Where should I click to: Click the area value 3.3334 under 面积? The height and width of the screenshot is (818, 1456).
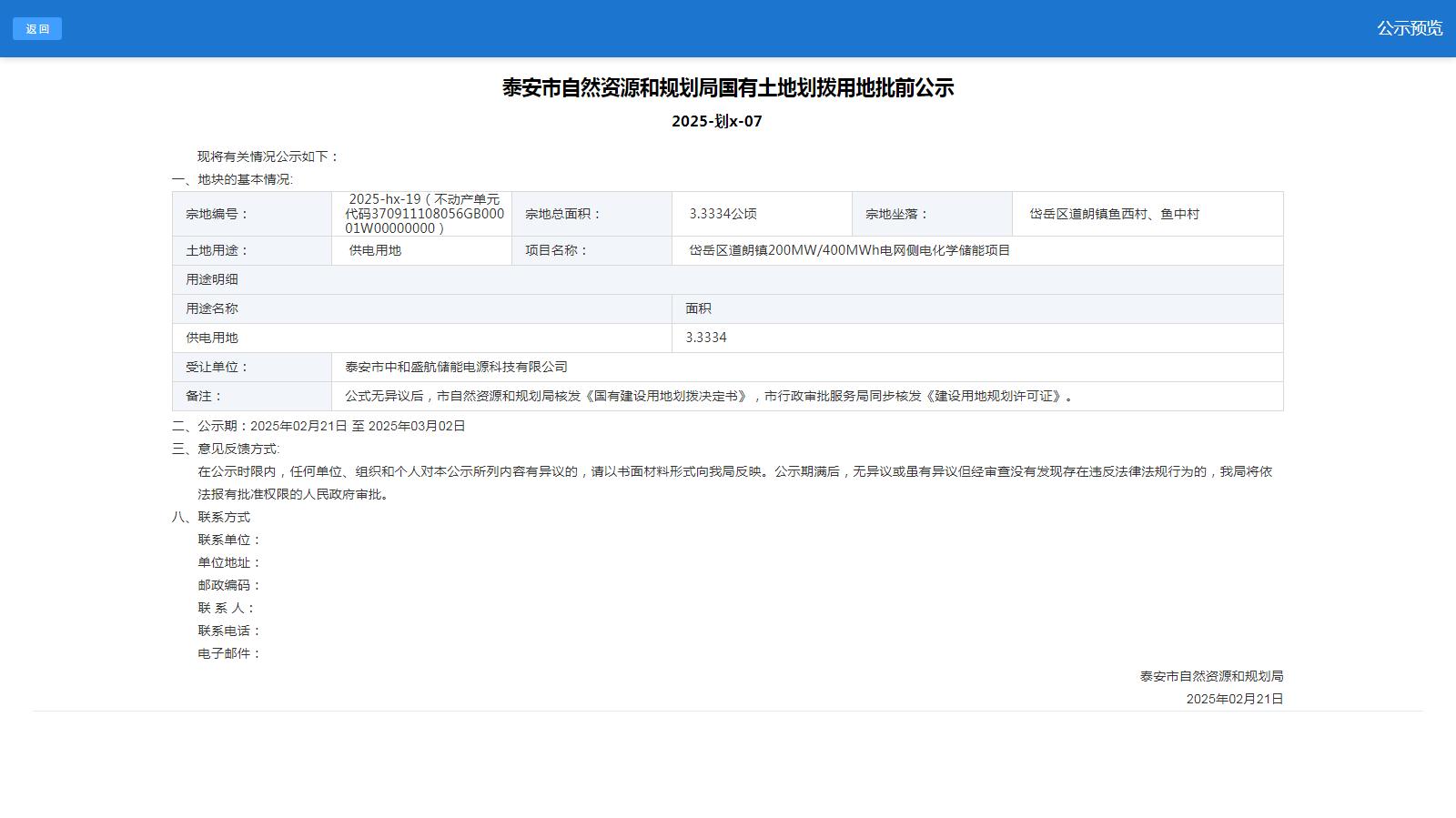coord(706,338)
